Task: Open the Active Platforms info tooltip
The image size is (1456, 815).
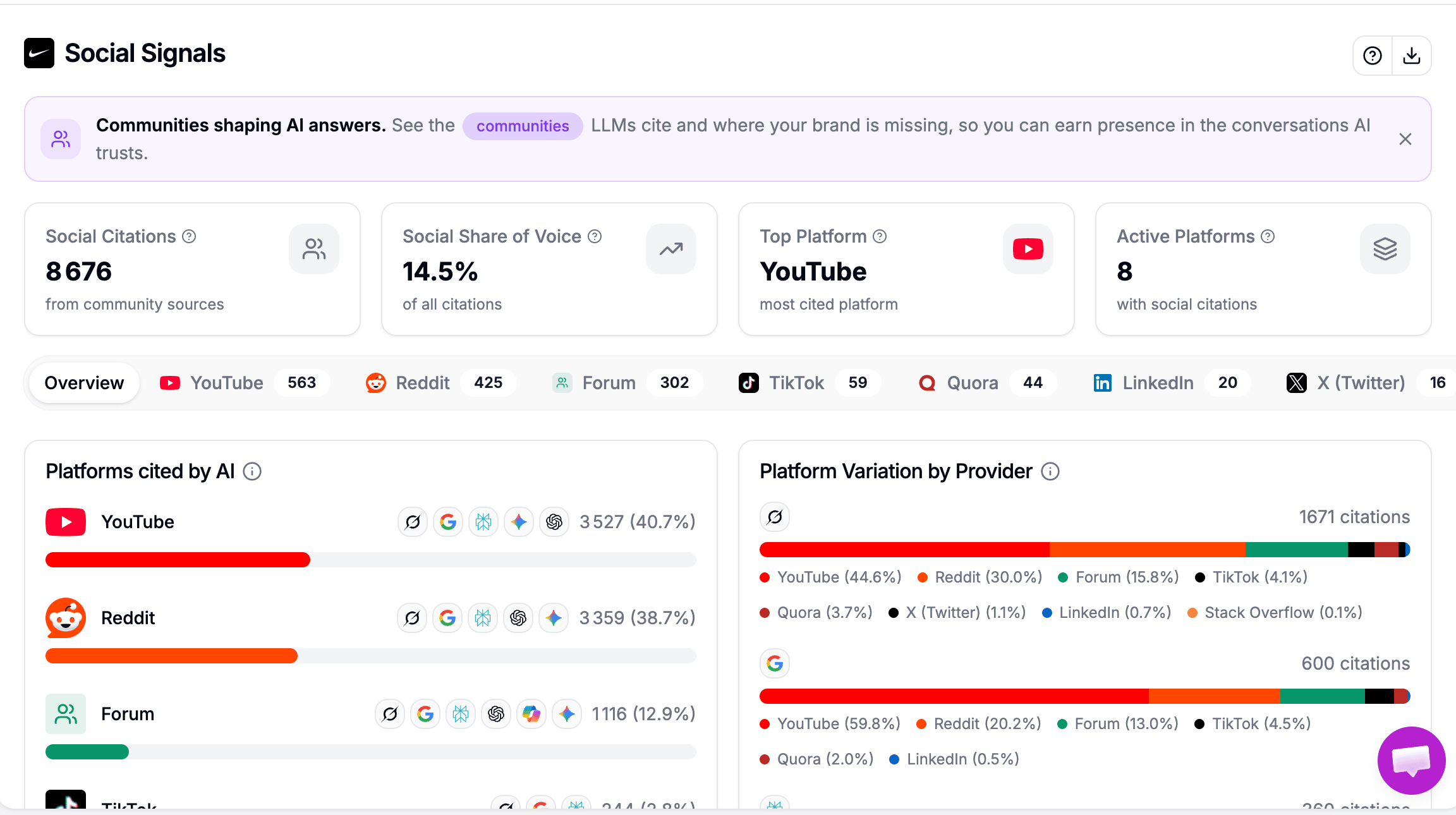Action: (x=1268, y=236)
